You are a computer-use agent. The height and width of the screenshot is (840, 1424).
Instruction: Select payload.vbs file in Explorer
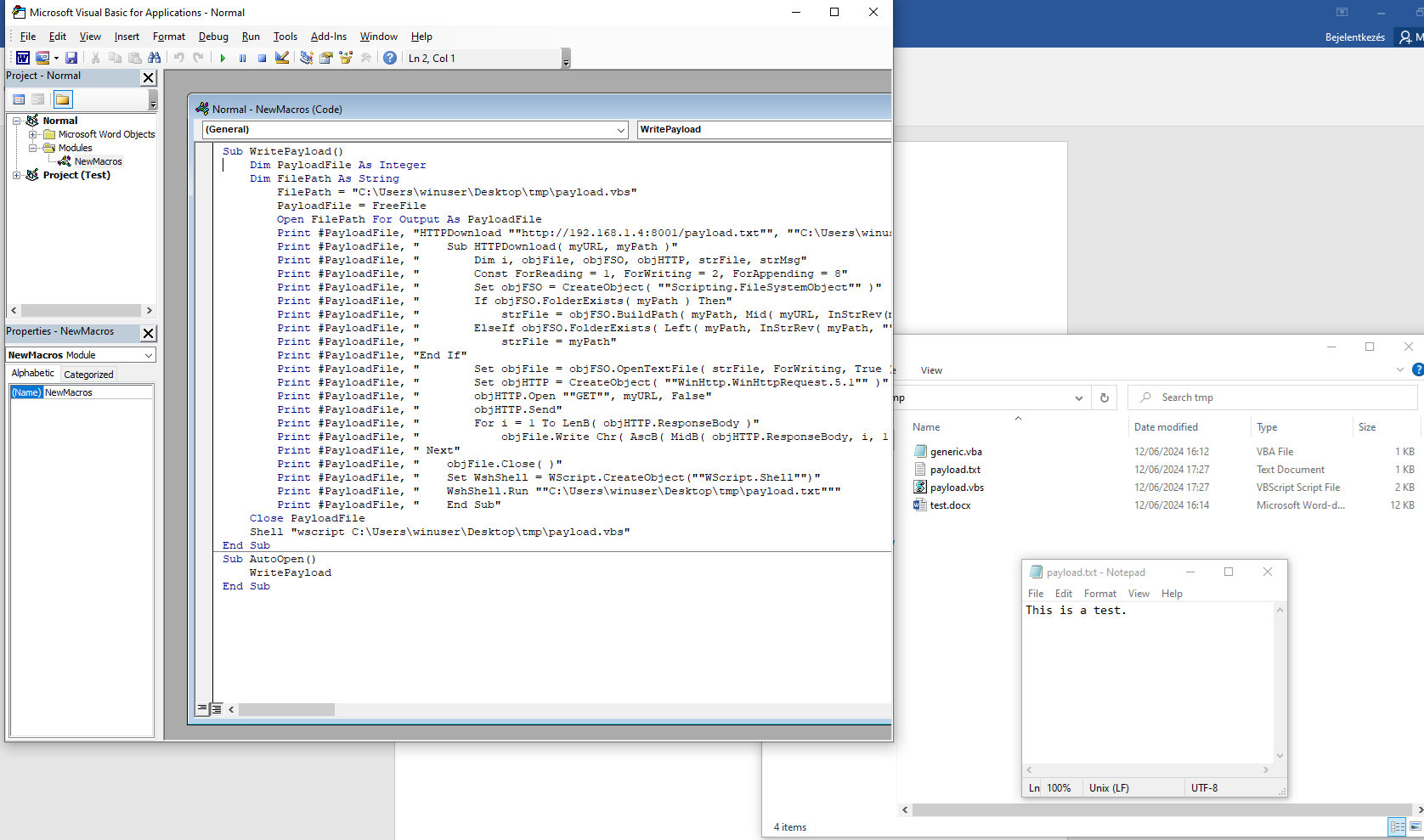click(x=957, y=488)
